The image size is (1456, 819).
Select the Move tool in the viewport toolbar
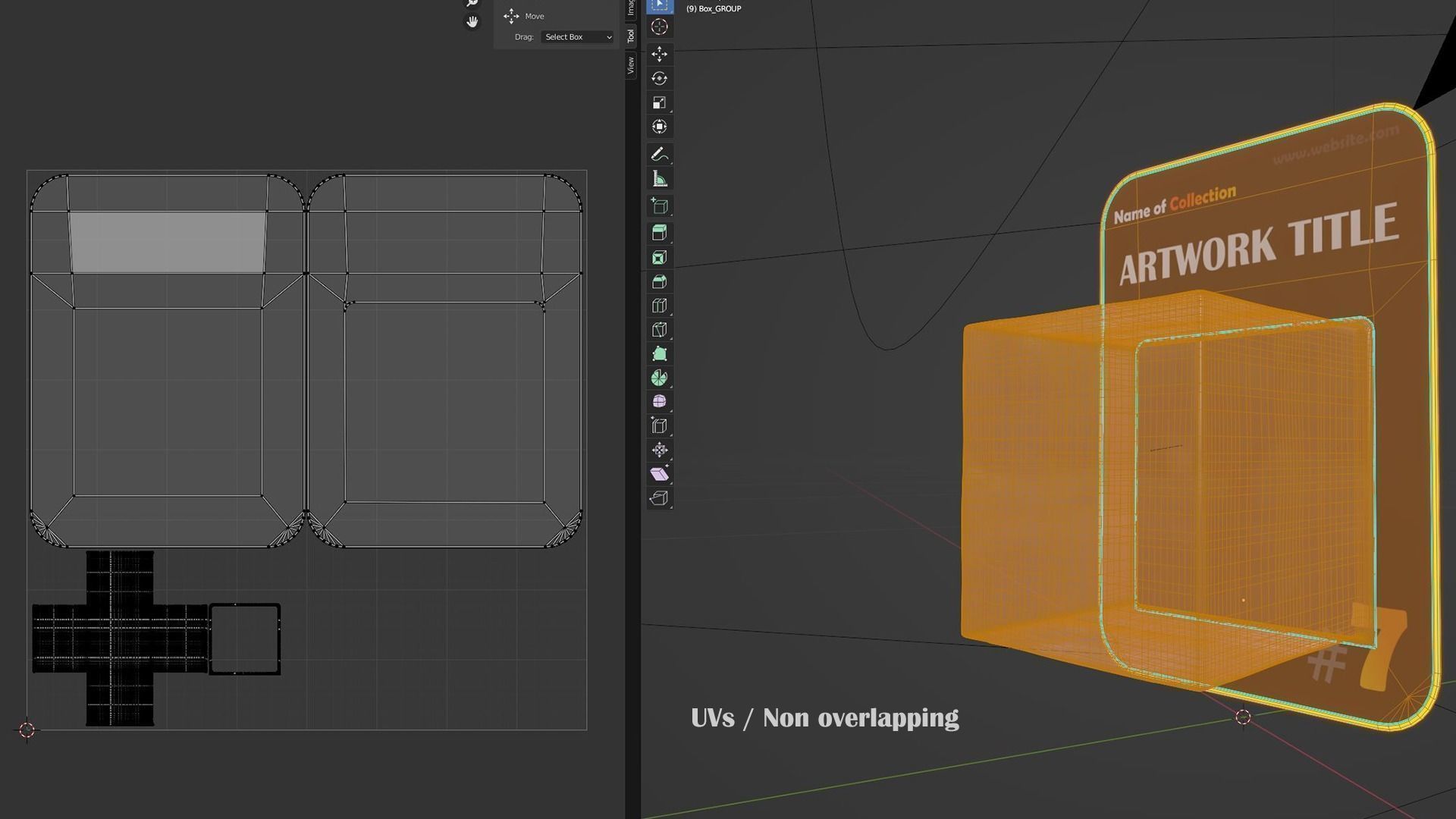(x=659, y=54)
